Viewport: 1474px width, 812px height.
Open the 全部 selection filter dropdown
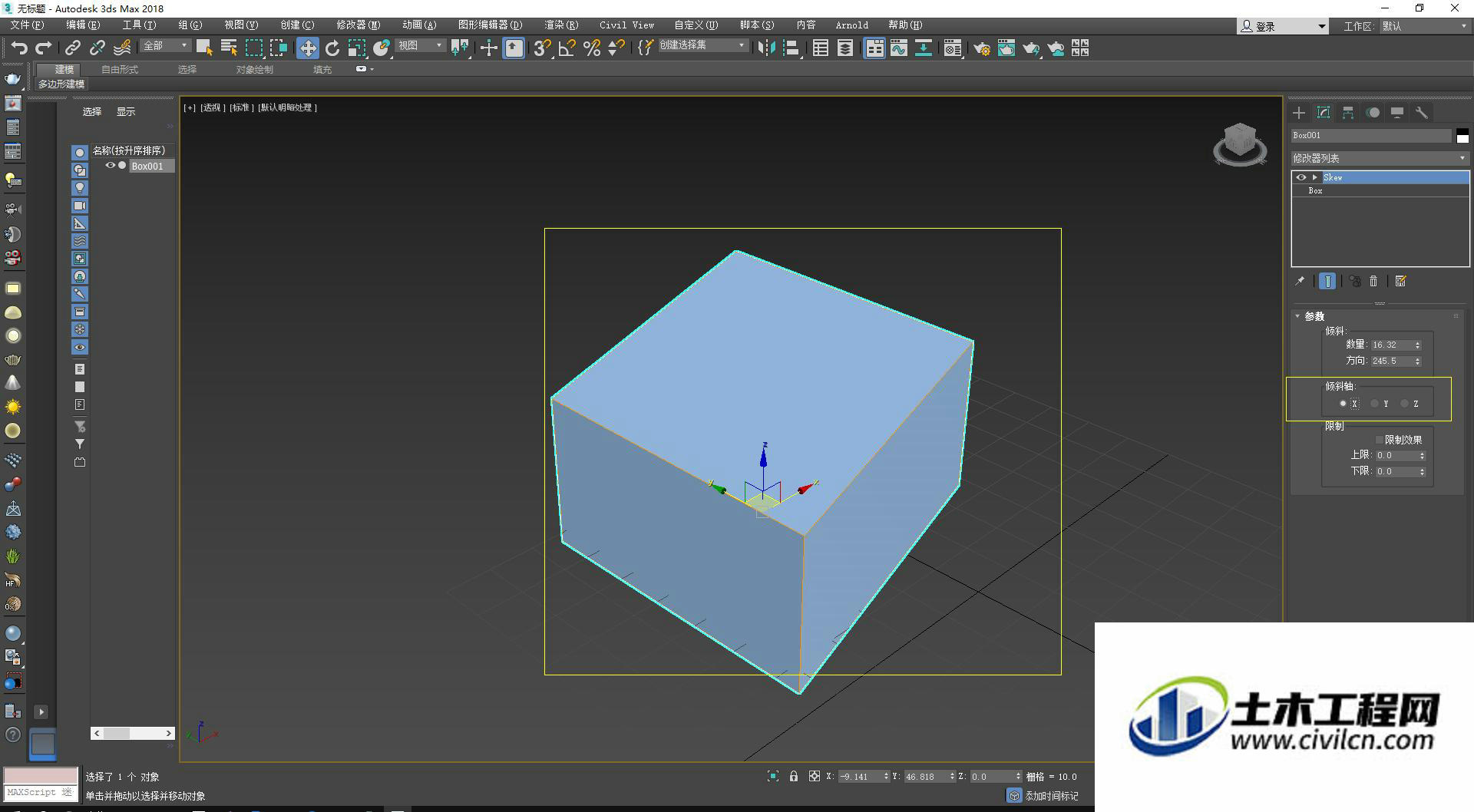click(x=165, y=46)
